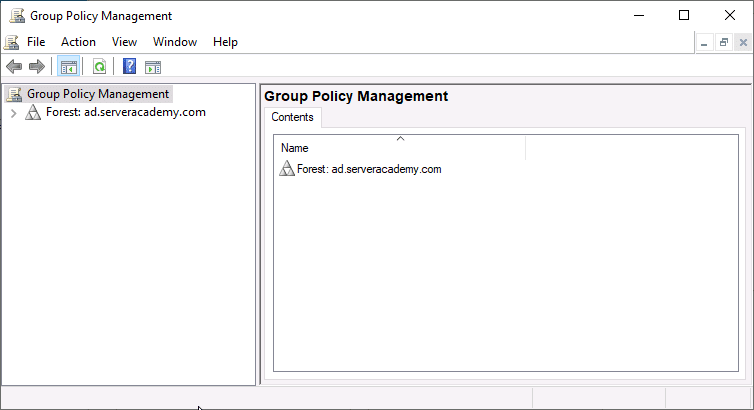The width and height of the screenshot is (754, 410).
Task: Open the Help menu
Action: [225, 42]
